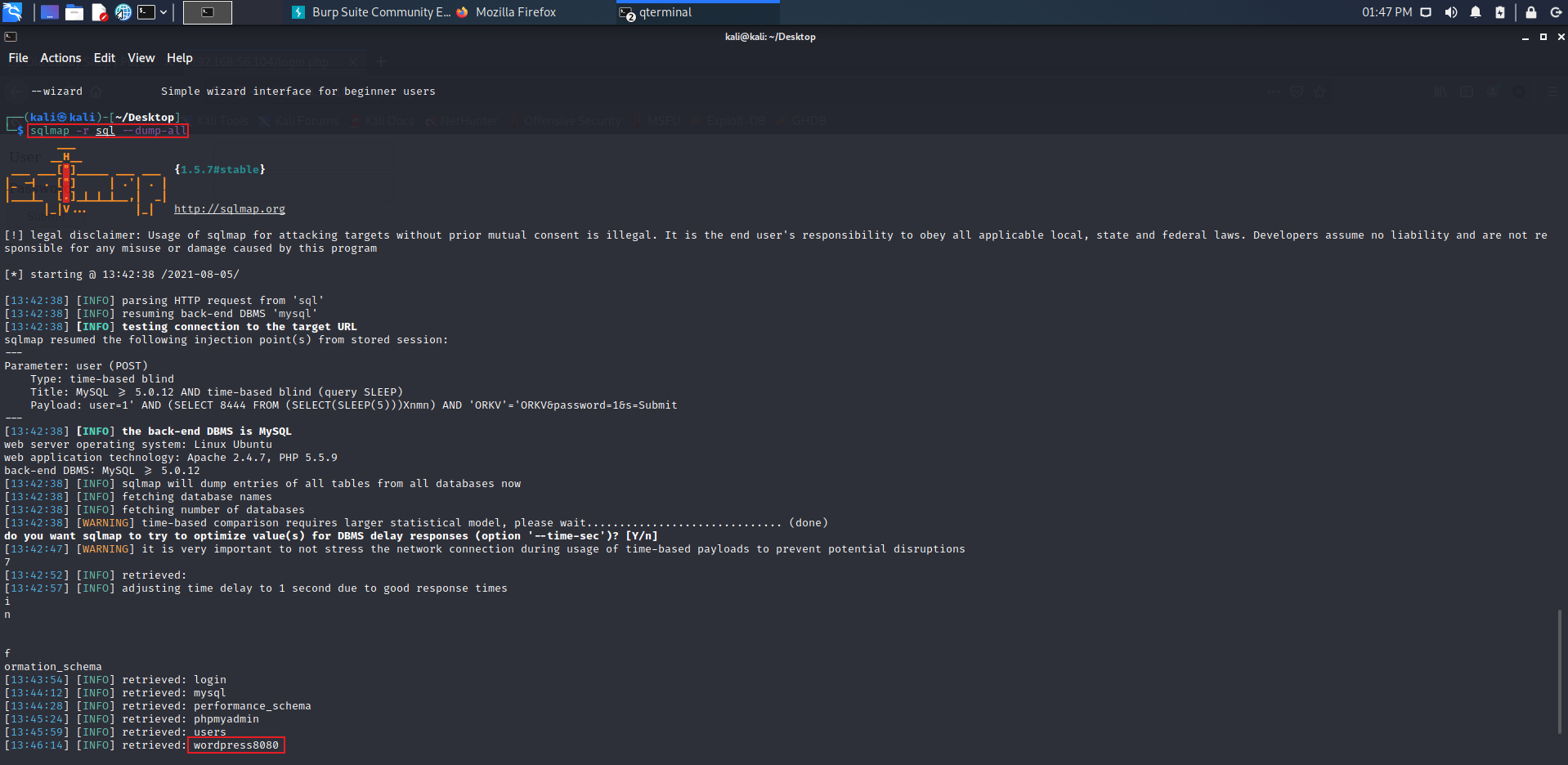Click the 'Parameter: user (POST)' line

click(x=76, y=366)
